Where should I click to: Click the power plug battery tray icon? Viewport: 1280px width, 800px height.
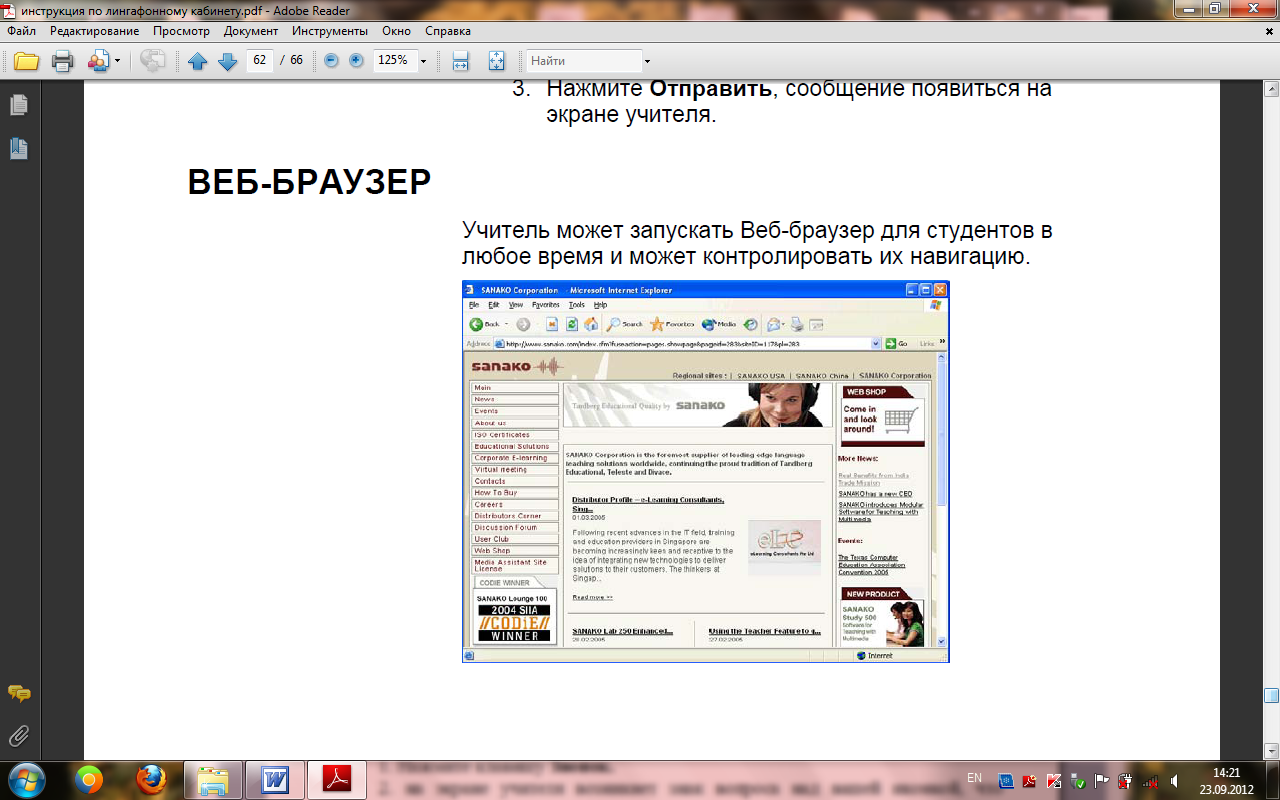(1125, 780)
